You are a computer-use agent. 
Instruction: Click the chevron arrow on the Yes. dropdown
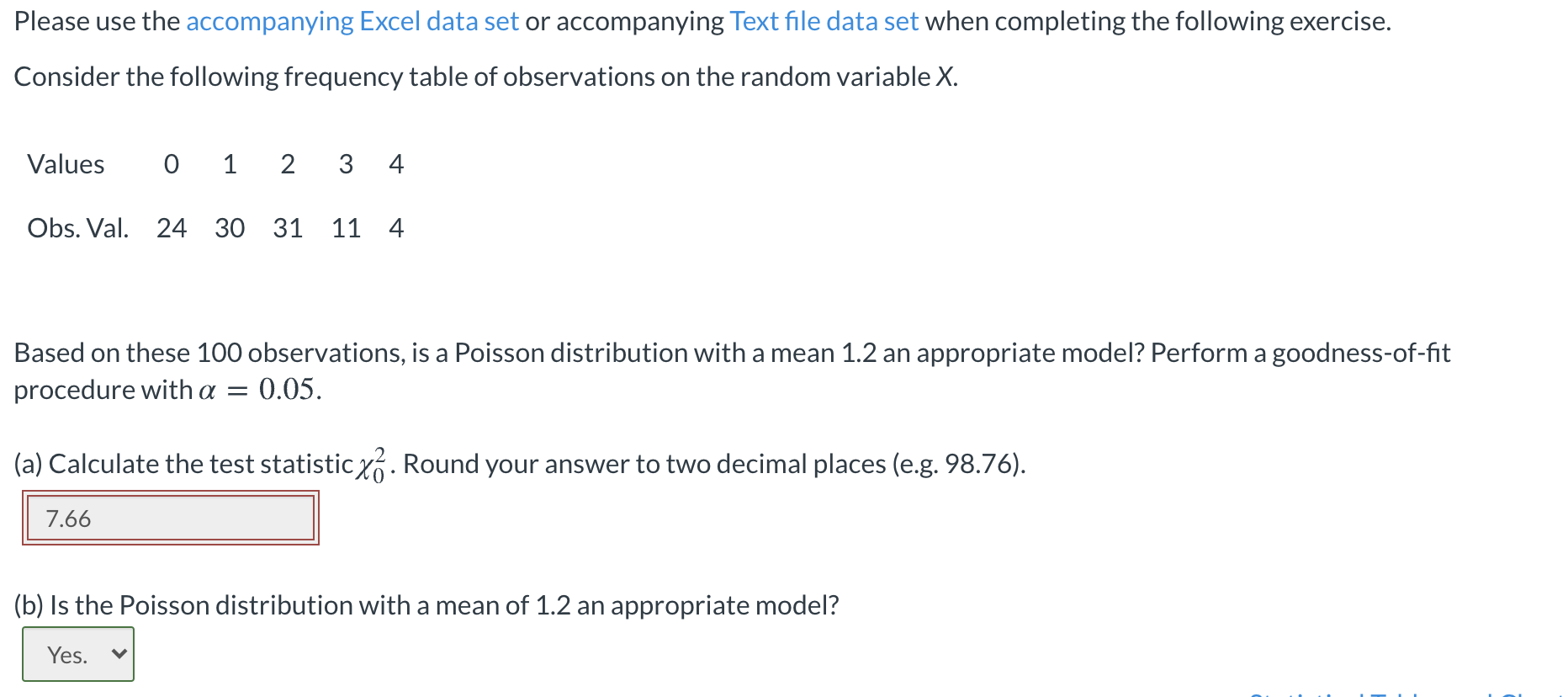point(119,653)
